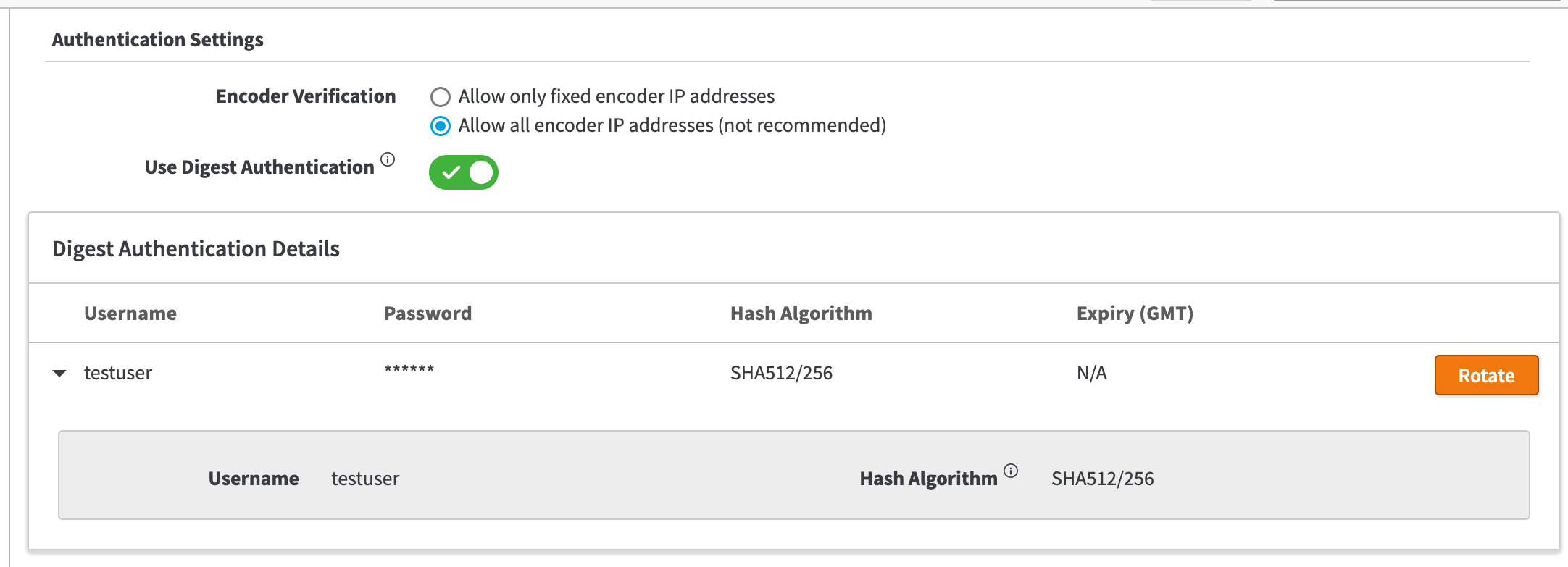This screenshot has height=567, width=1568.
Task: Click SHA512/256 value in the table row
Action: [781, 374]
